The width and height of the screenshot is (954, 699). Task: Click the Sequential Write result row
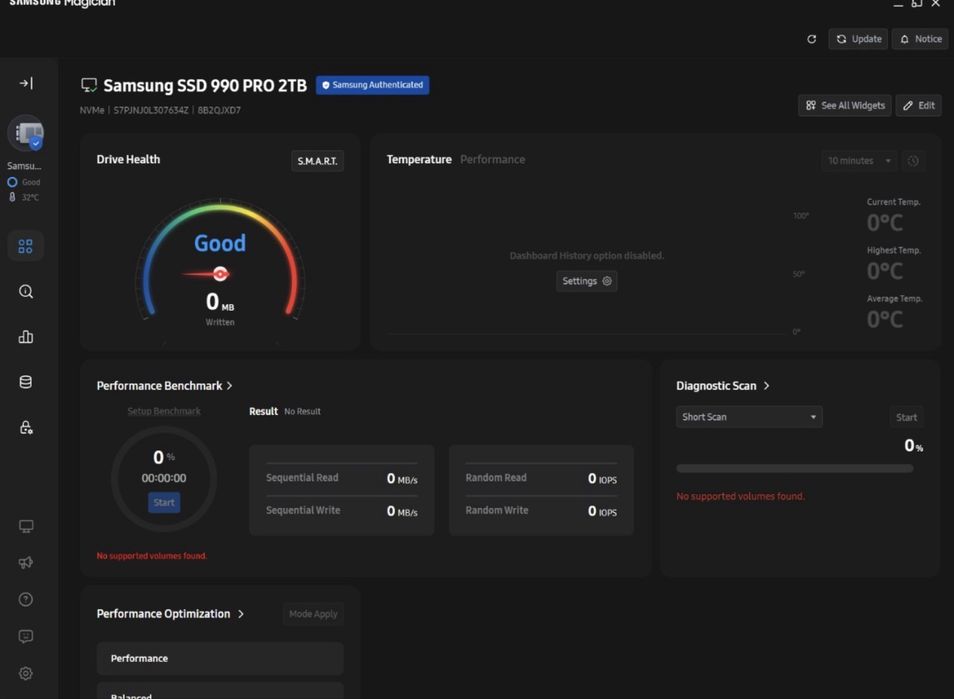pos(342,510)
